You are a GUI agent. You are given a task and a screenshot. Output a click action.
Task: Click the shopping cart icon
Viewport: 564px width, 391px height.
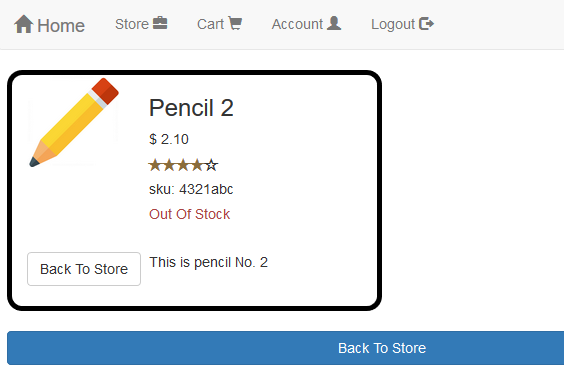(235, 23)
